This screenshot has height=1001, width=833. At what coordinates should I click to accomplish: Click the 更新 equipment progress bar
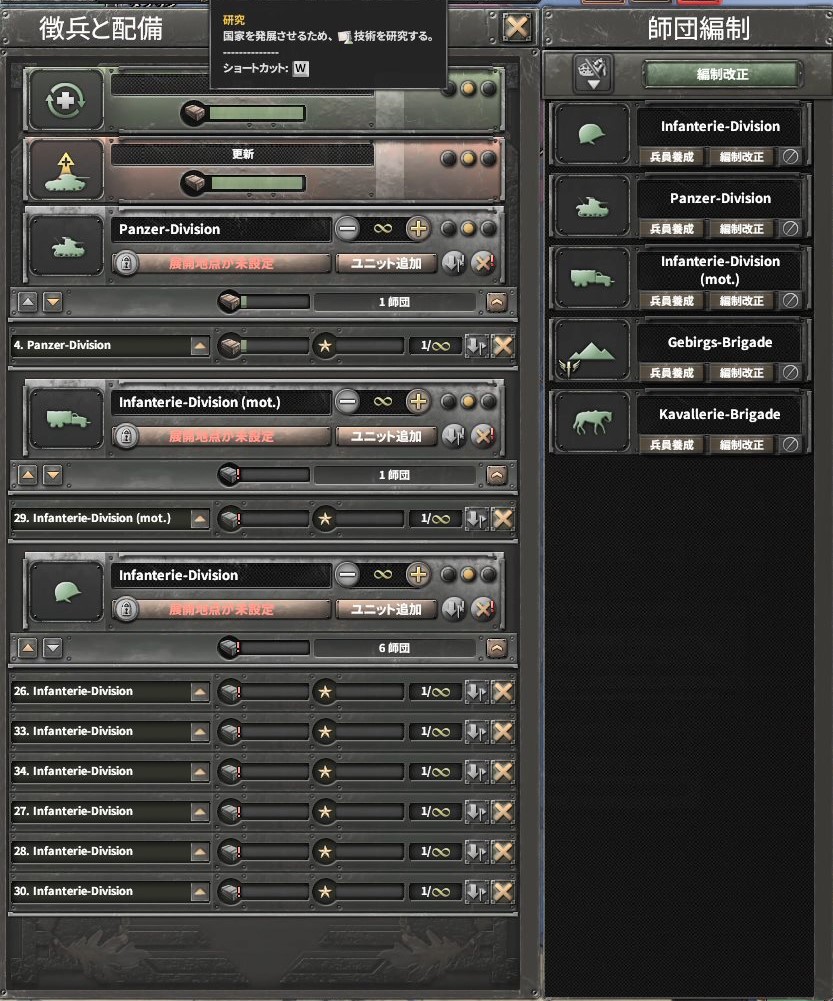(257, 184)
